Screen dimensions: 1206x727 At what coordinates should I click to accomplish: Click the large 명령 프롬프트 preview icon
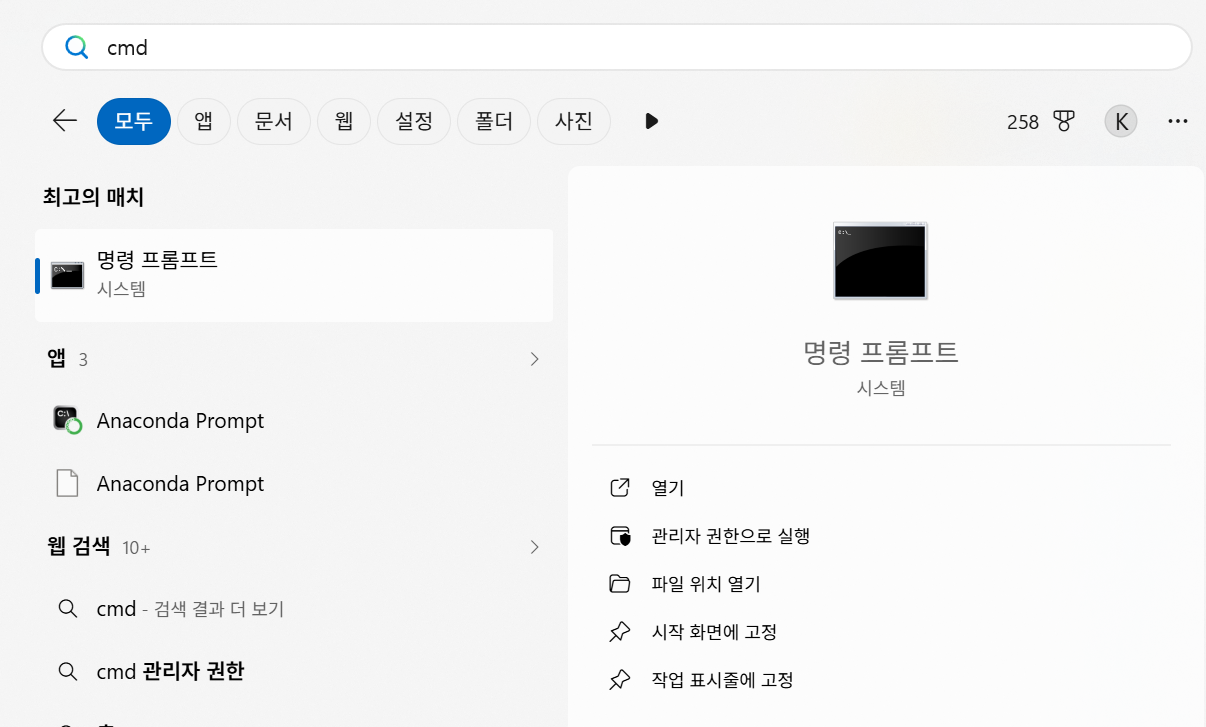click(x=880, y=261)
